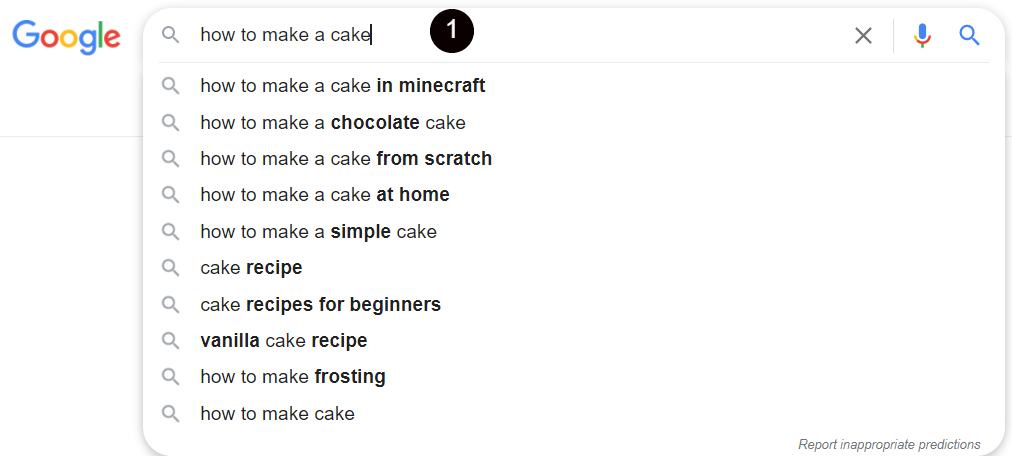Choose the 'vanilla cake recipe' suggestion

[x=573, y=340]
